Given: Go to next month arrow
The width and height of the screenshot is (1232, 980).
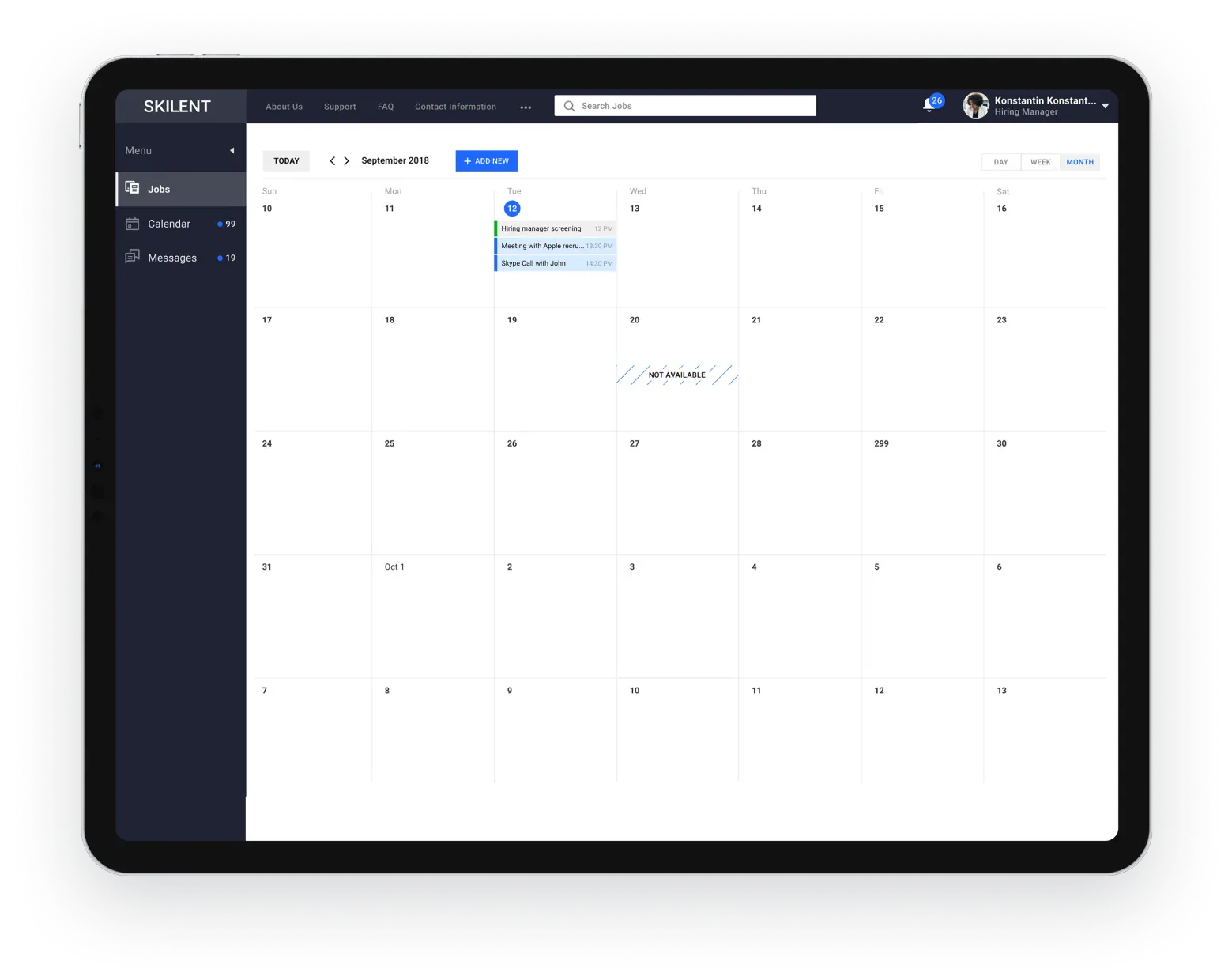Looking at the screenshot, I should click(346, 161).
